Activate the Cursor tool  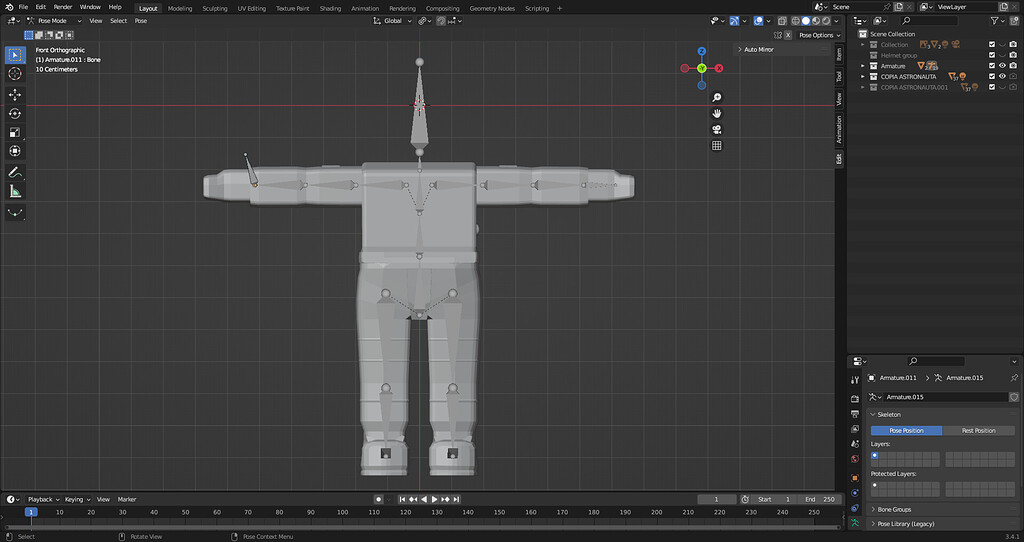click(x=15, y=73)
